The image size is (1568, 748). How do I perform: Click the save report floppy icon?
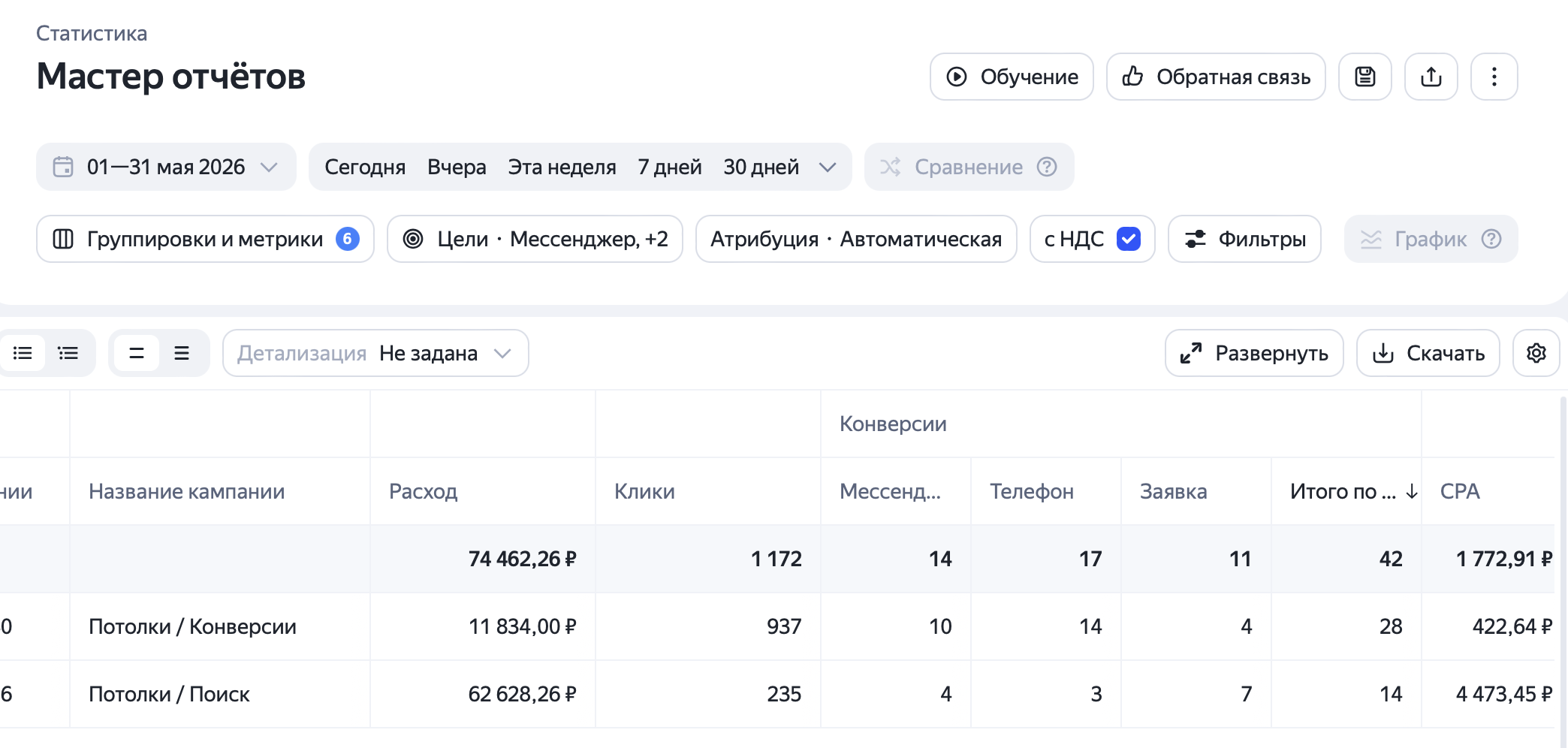[x=1364, y=77]
